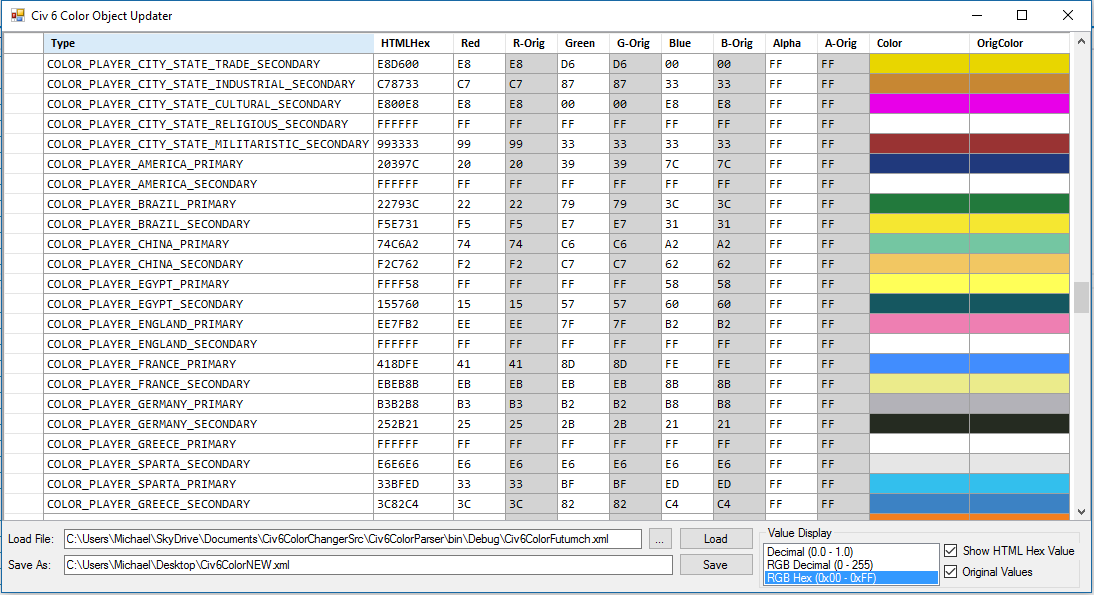This screenshot has height=595, width=1094.
Task: Click scrollbar up arrow in grid
Action: tap(1081, 42)
